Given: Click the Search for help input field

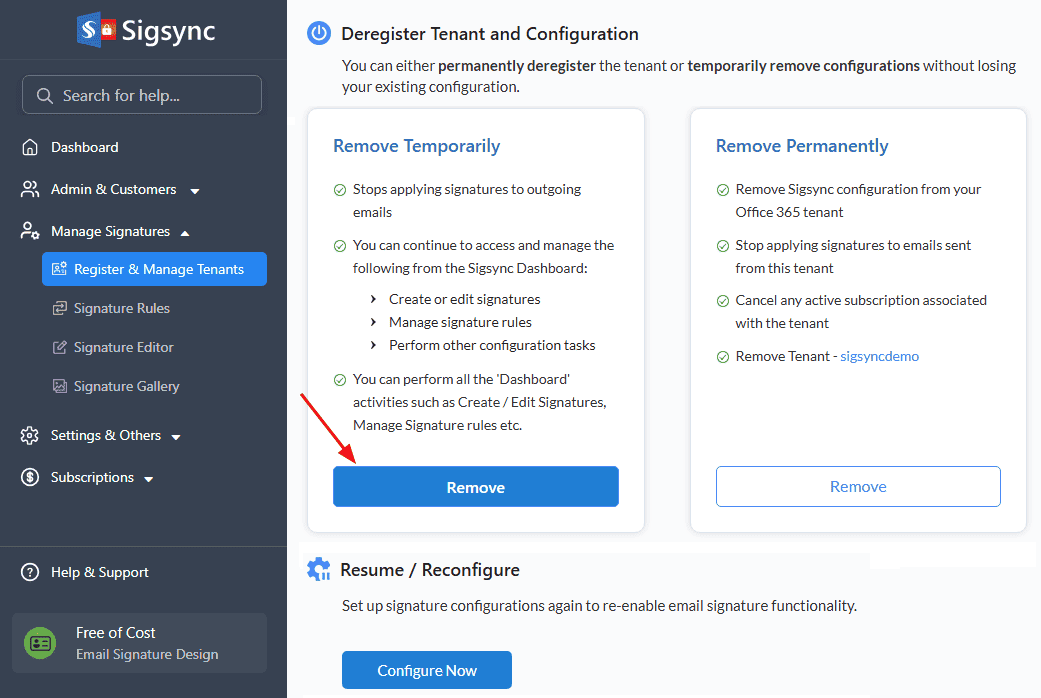Looking at the screenshot, I should [x=142, y=95].
